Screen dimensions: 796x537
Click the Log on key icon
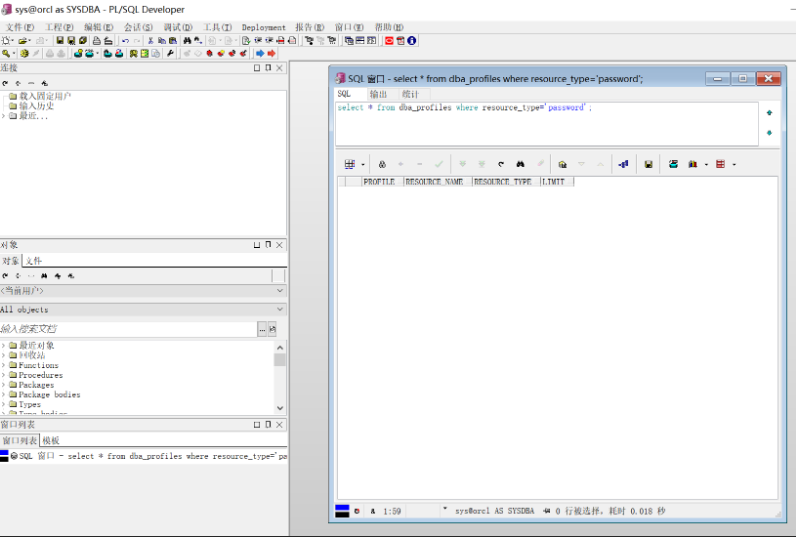pos(6,53)
